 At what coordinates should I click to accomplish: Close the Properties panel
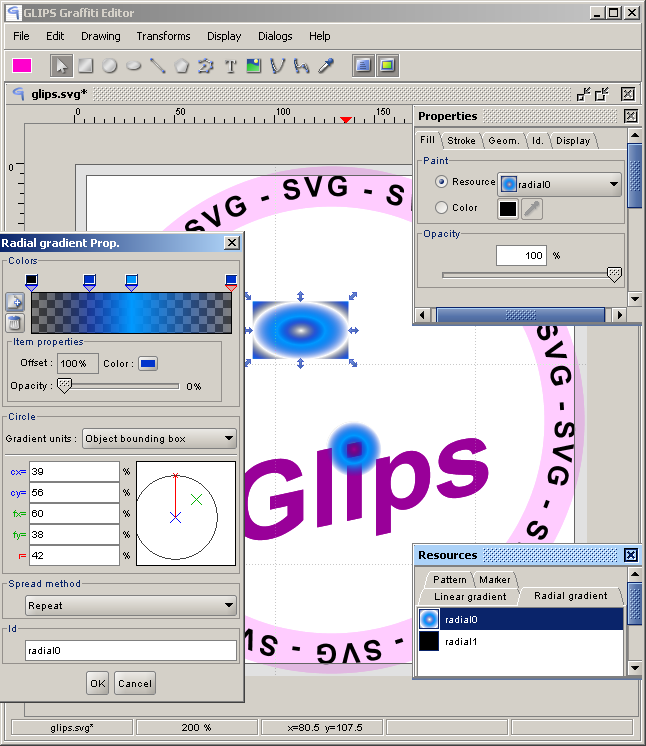coord(631,116)
